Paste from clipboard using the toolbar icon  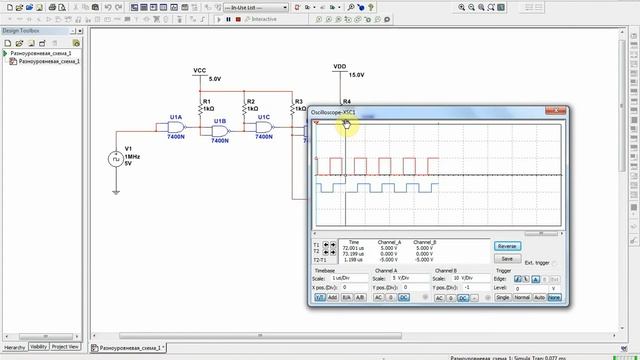pos(95,7)
